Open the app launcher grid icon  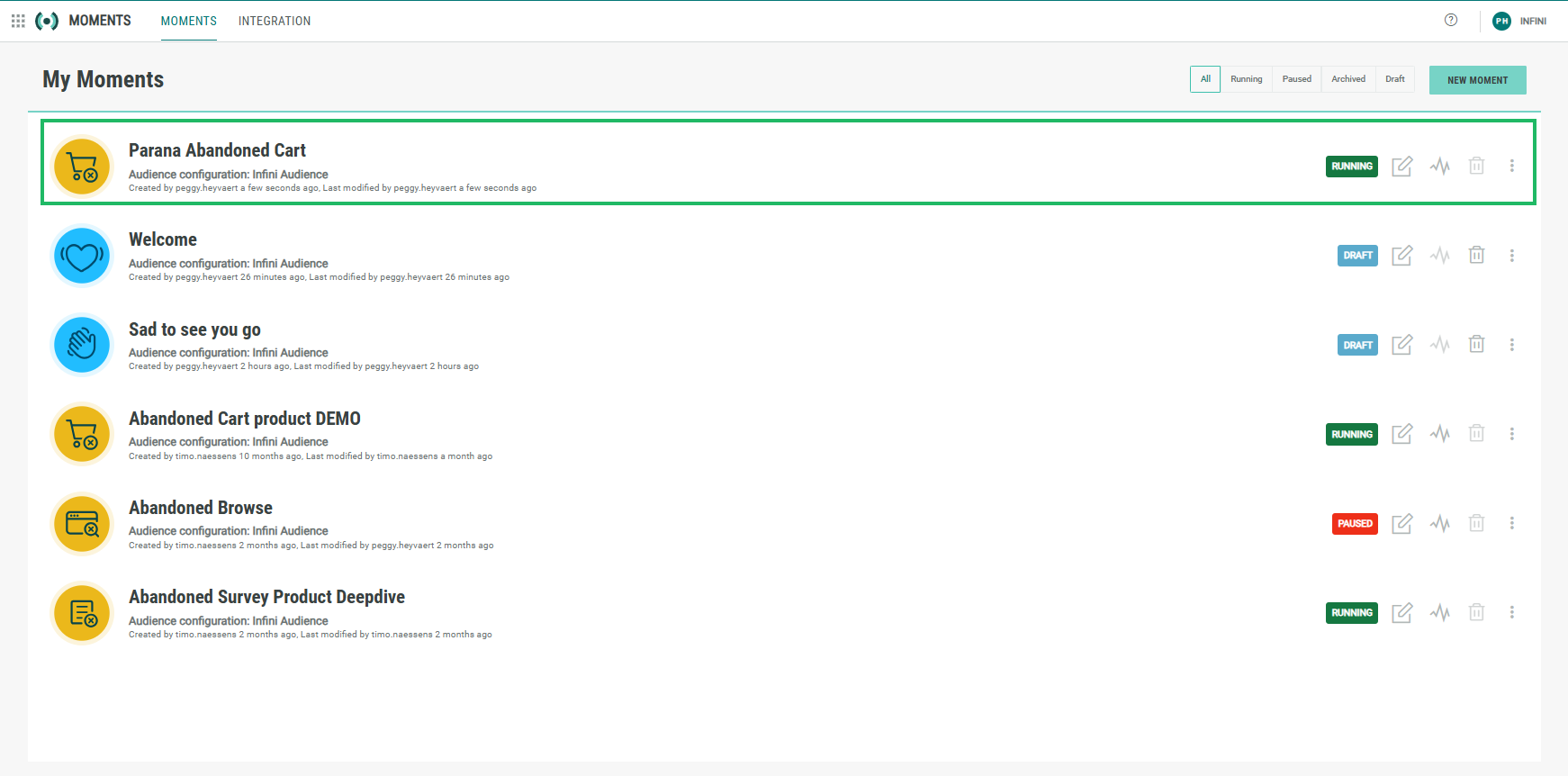(18, 21)
